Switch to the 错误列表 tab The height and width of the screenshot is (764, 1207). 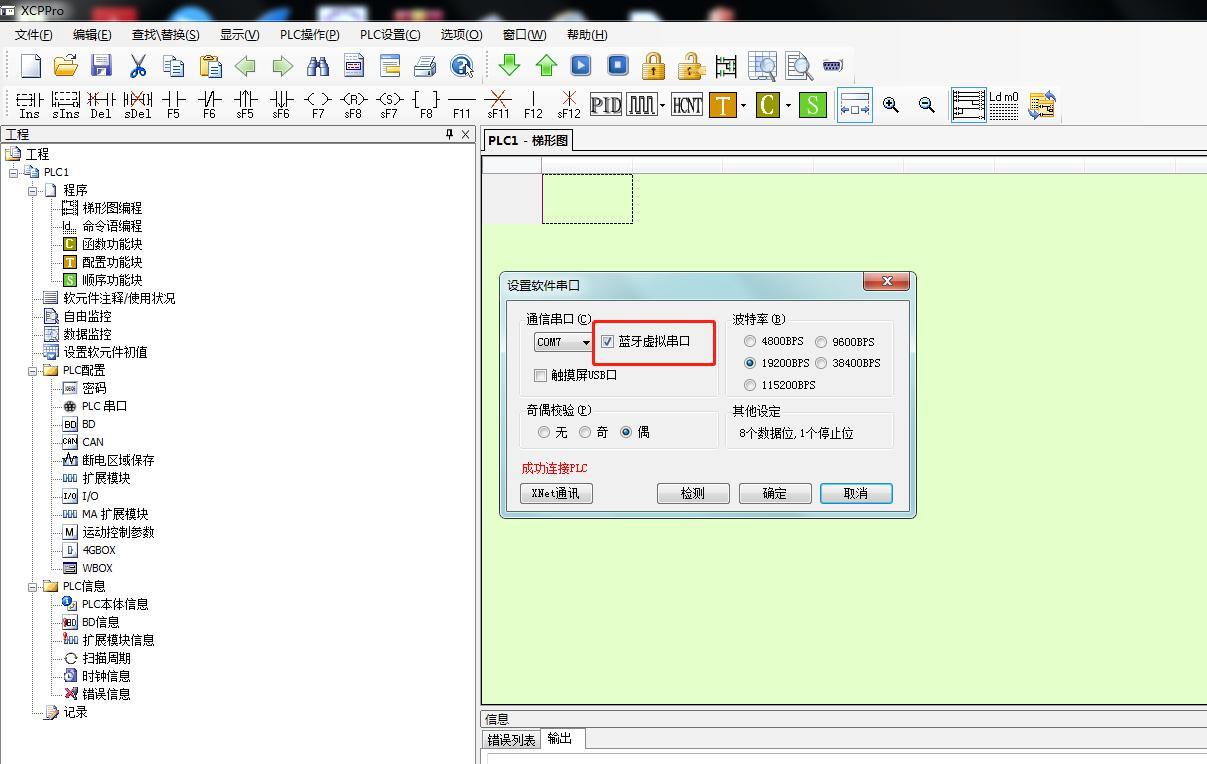point(511,740)
